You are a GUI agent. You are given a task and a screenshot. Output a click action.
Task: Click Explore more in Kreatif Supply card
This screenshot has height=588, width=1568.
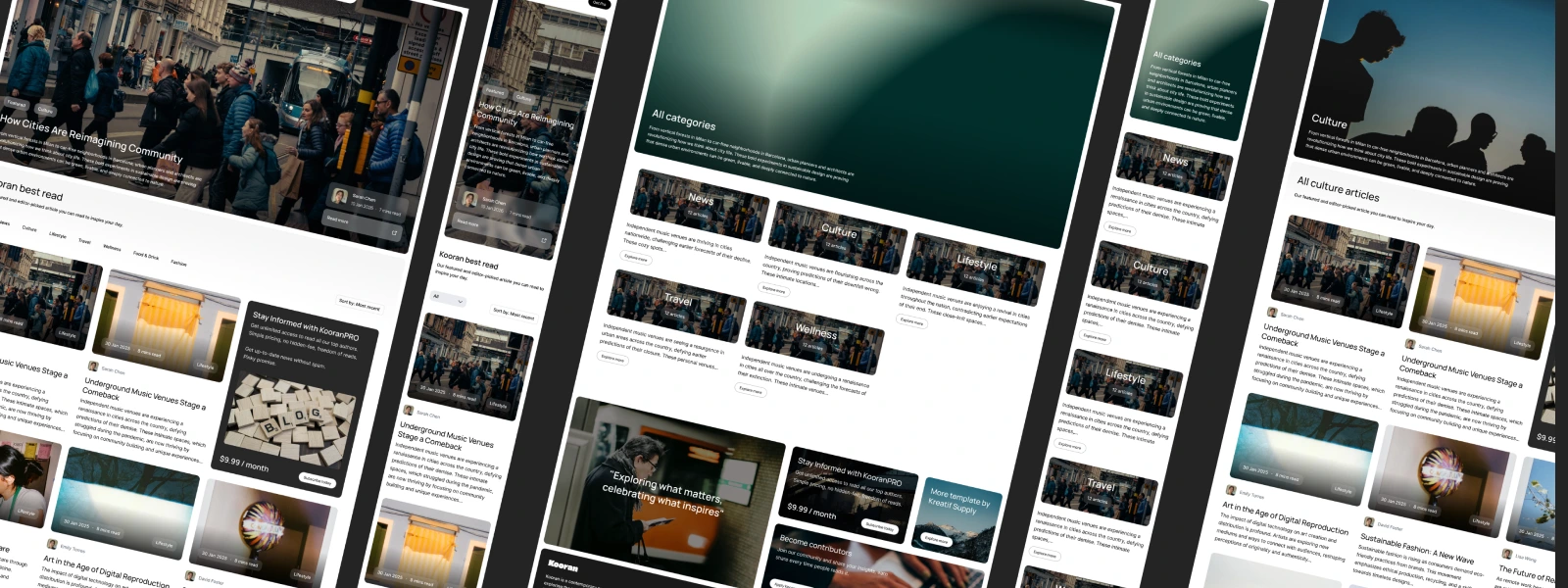[936, 538]
